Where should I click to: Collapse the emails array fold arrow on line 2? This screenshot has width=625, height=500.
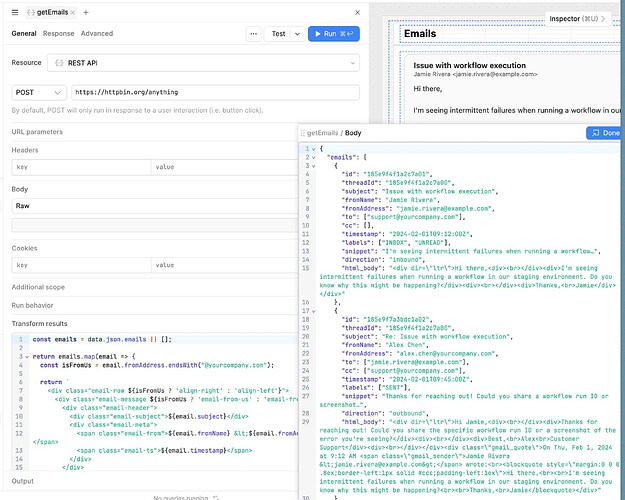pos(315,157)
